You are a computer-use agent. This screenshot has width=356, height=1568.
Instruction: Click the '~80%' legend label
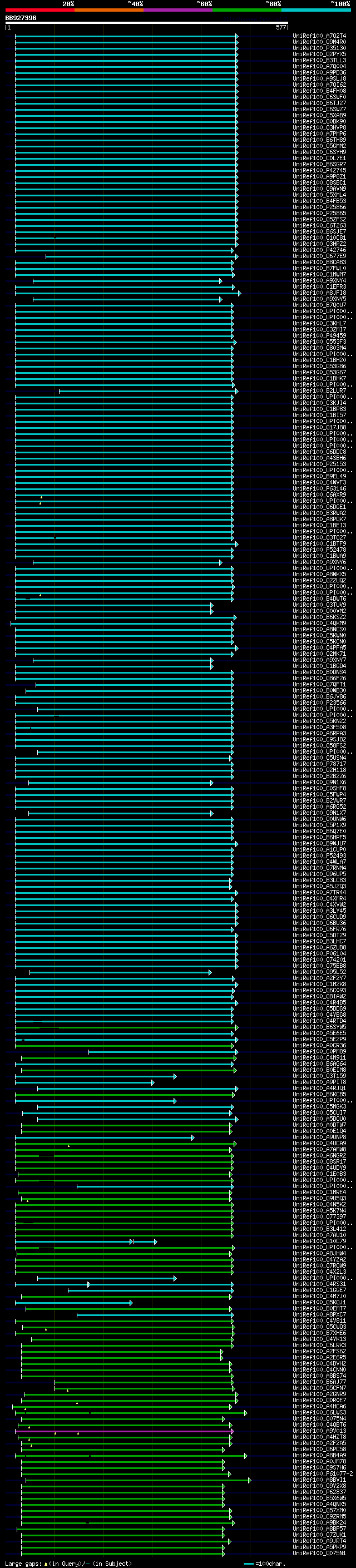[273, 4]
